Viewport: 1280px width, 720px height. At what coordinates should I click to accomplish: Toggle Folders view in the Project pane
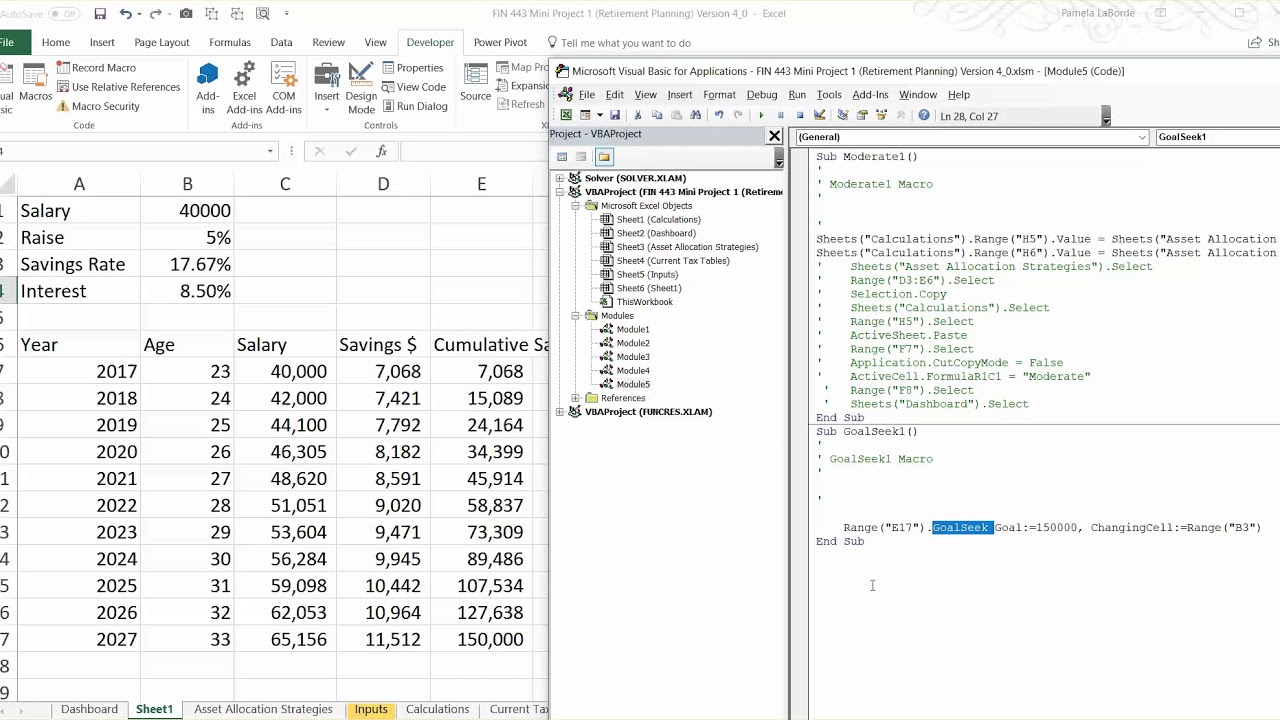click(604, 157)
